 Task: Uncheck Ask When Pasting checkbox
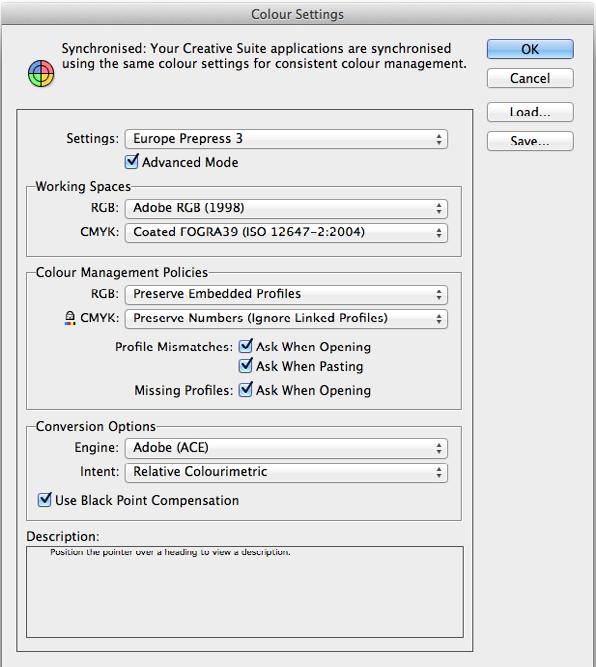click(x=245, y=366)
